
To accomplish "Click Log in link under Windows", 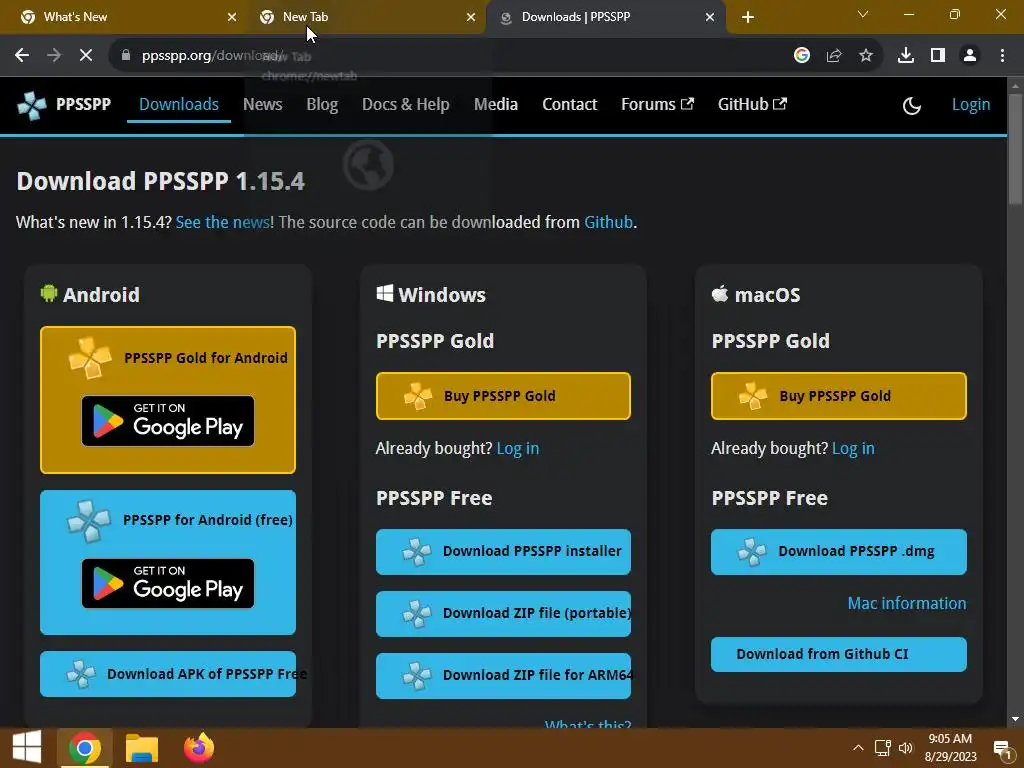I will [518, 449].
